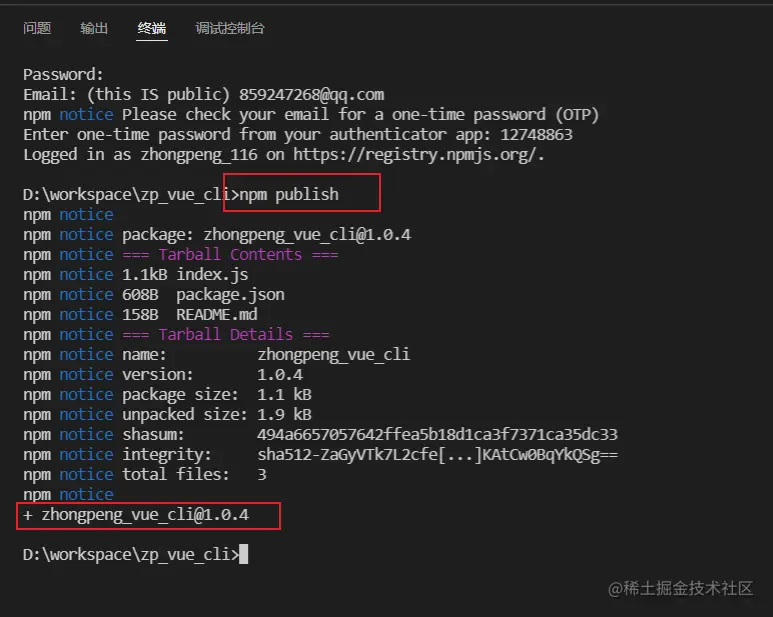Click the shasum hash value
This screenshot has width=773, height=617.
(437, 435)
